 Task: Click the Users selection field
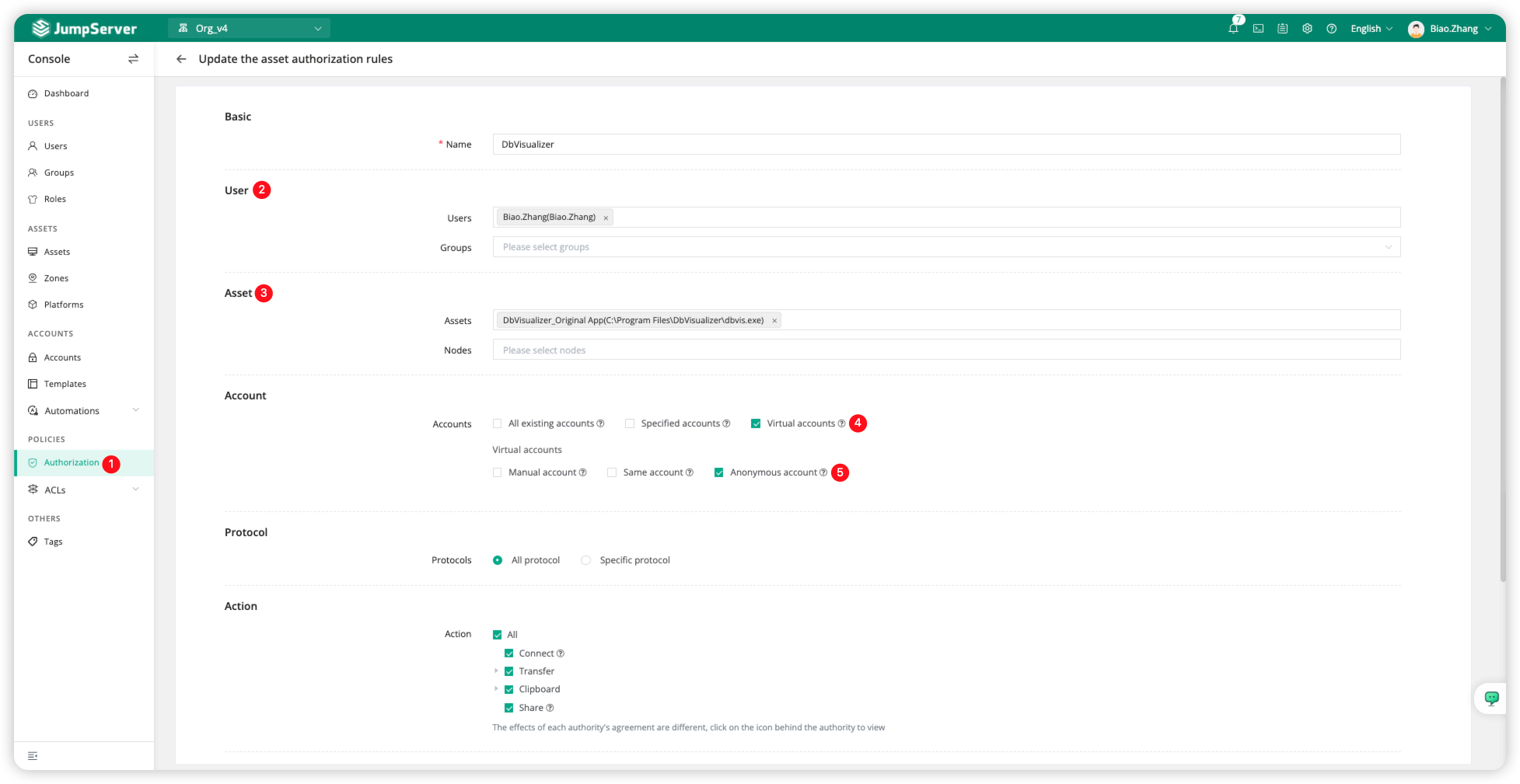pyautogui.click(x=946, y=218)
